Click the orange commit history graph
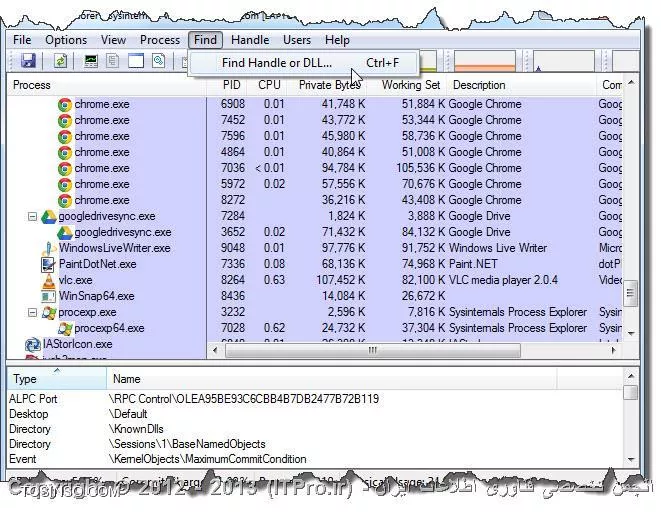Image resolution: width=661 pixels, height=513 pixels. coord(485,61)
